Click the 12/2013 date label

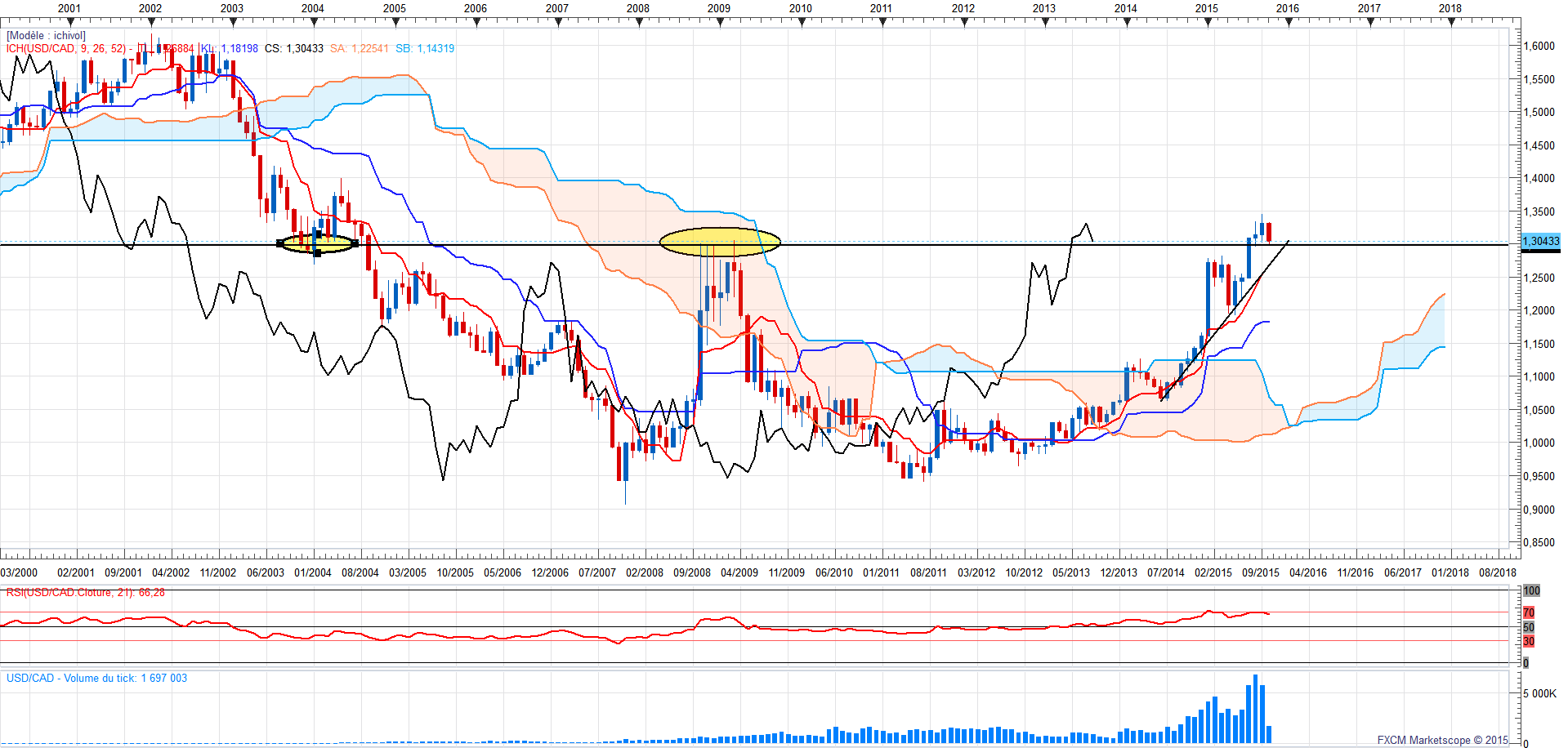tap(1119, 572)
